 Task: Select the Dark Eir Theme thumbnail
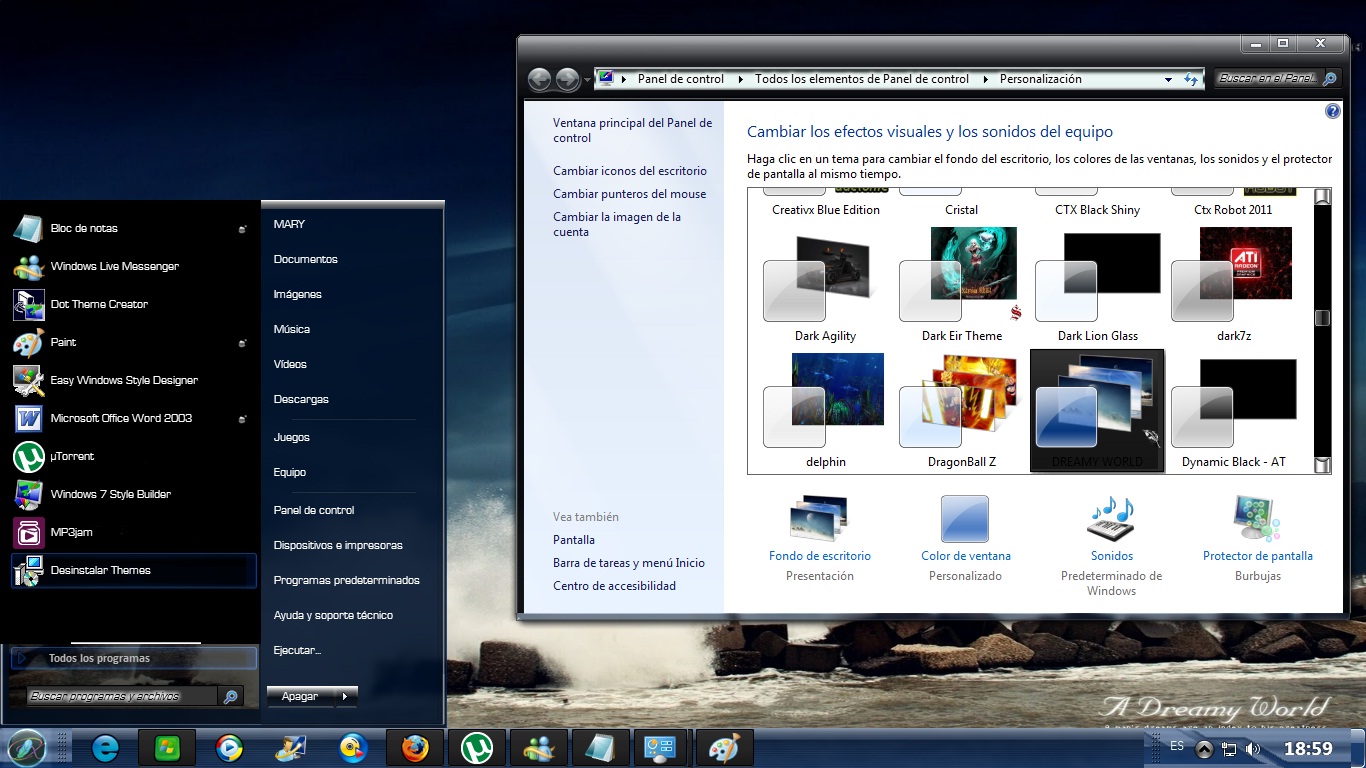pyautogui.click(x=961, y=284)
